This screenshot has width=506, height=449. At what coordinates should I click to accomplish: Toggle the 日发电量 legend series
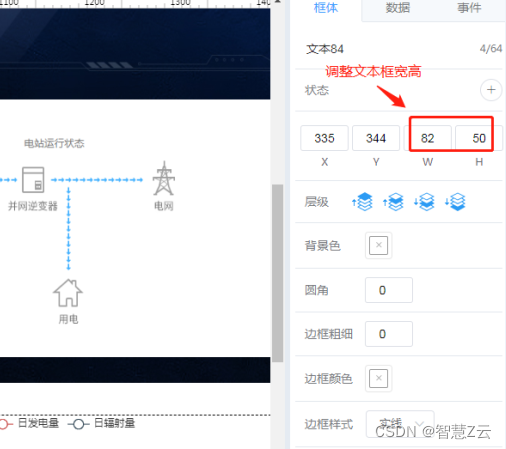(x=29, y=423)
